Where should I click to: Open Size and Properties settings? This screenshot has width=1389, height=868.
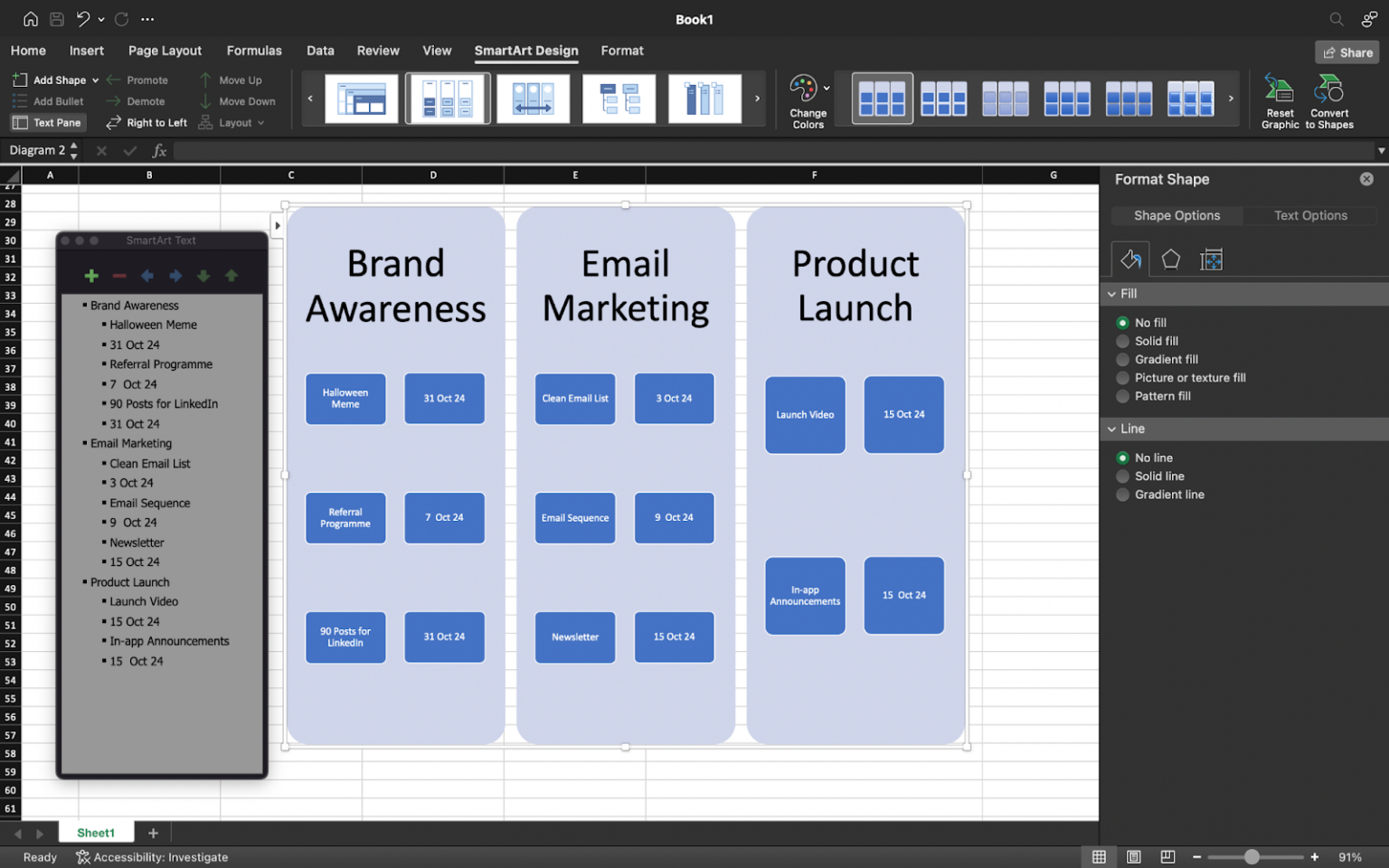tap(1211, 259)
